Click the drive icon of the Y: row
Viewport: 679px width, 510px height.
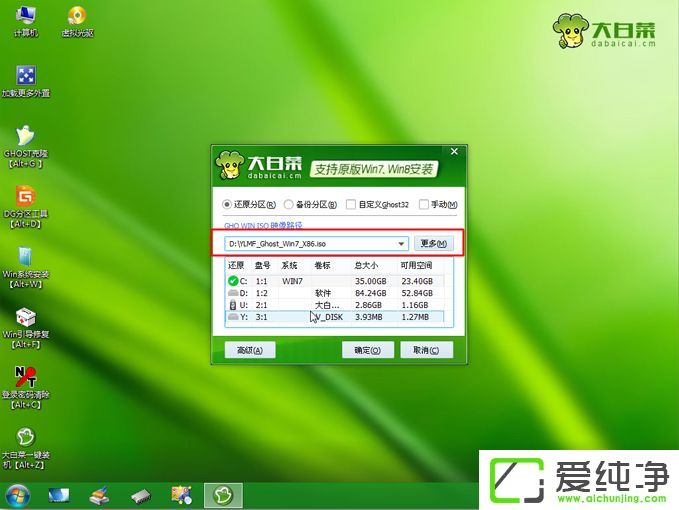coord(233,317)
